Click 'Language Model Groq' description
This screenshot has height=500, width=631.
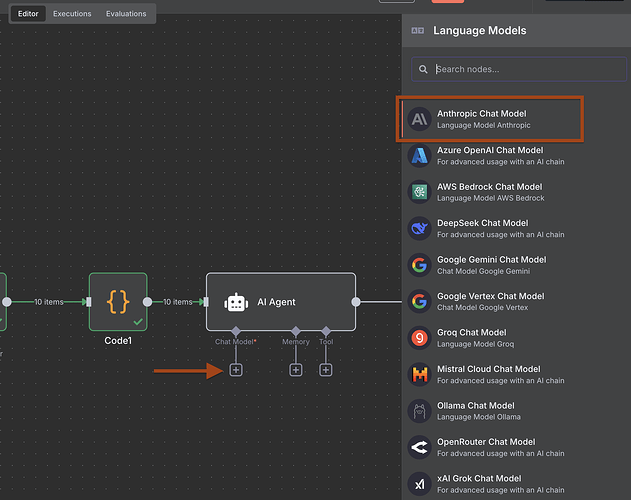(475, 344)
